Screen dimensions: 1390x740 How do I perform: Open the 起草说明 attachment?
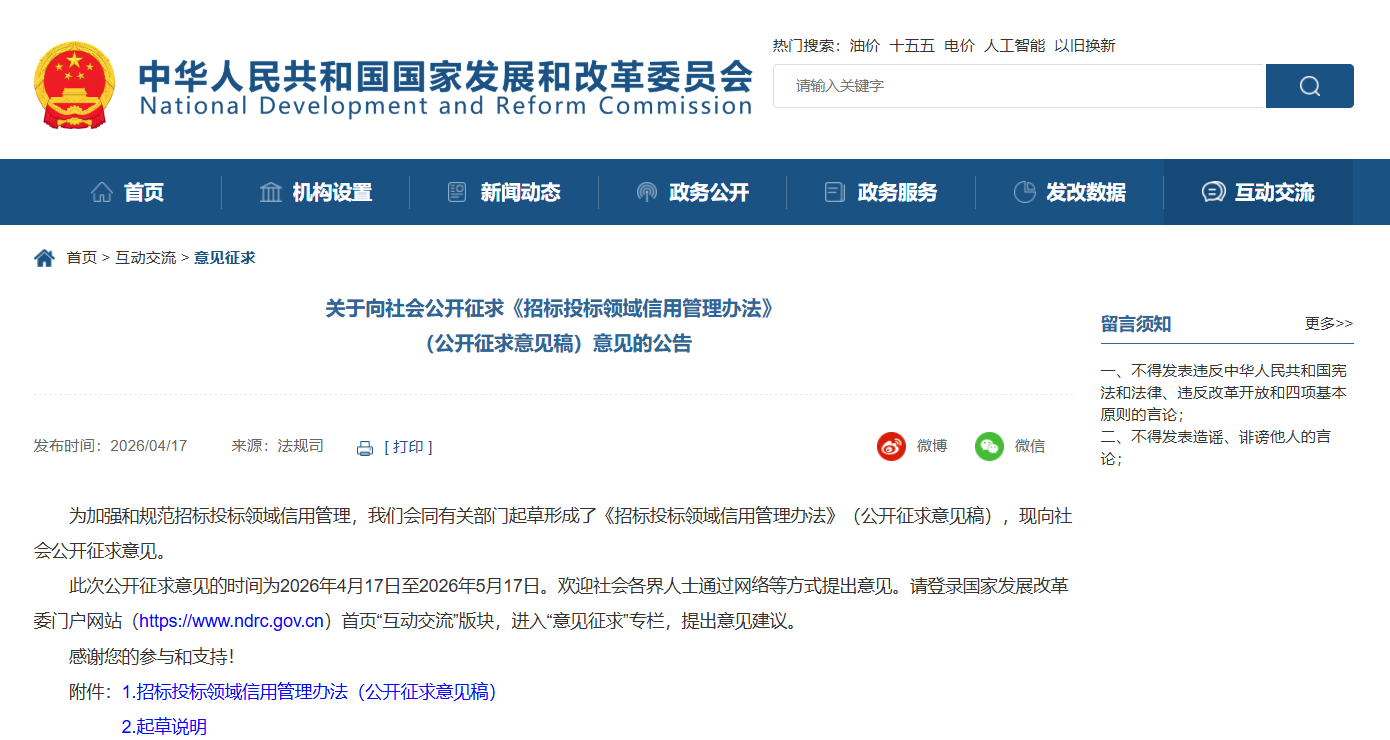(164, 727)
